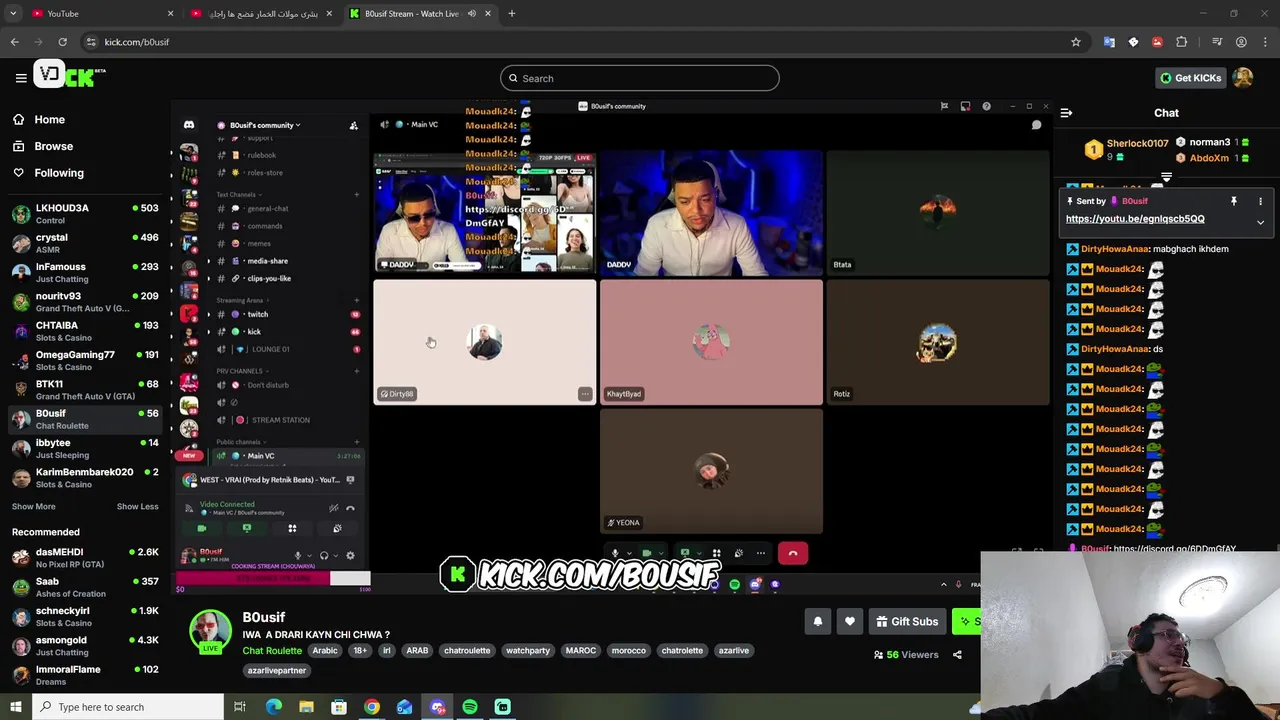Open File Explorer from the taskbar
The image size is (1280, 720).
click(x=306, y=707)
